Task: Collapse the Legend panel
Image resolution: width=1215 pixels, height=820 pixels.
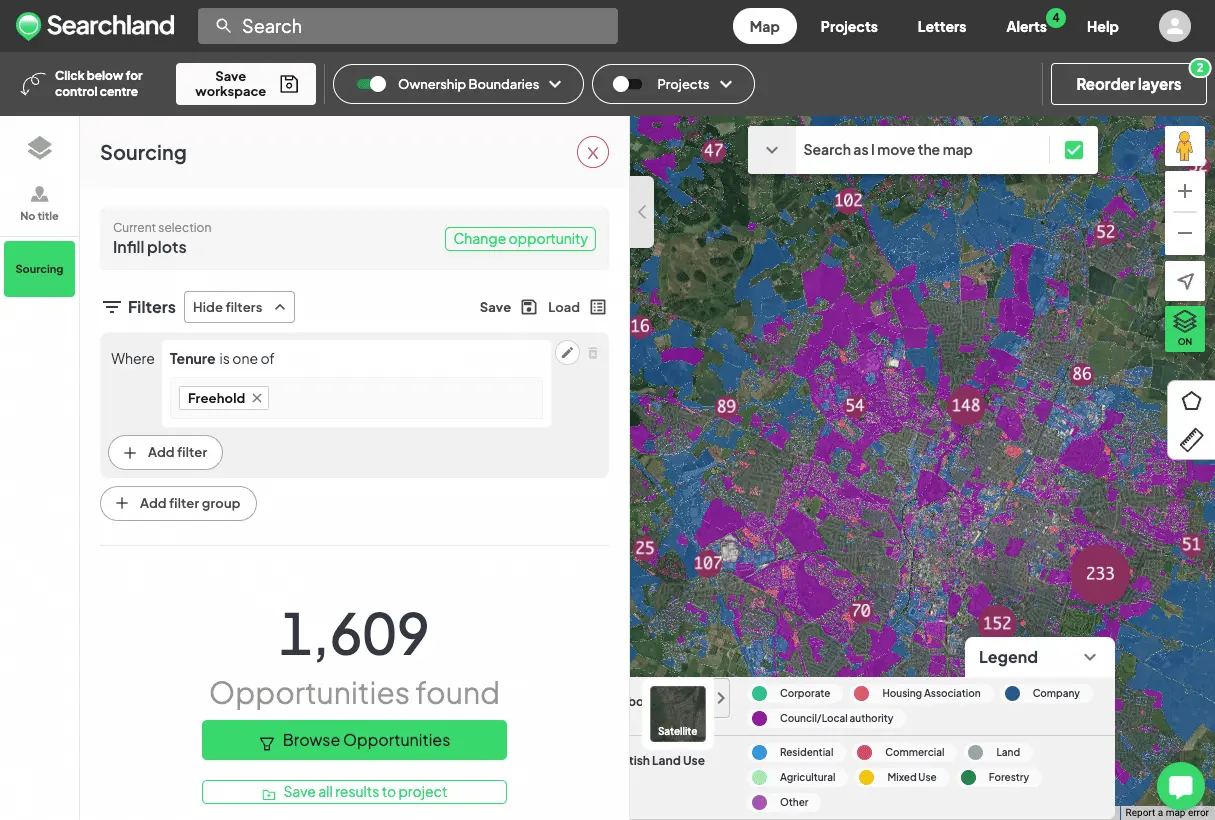Action: (1091, 657)
